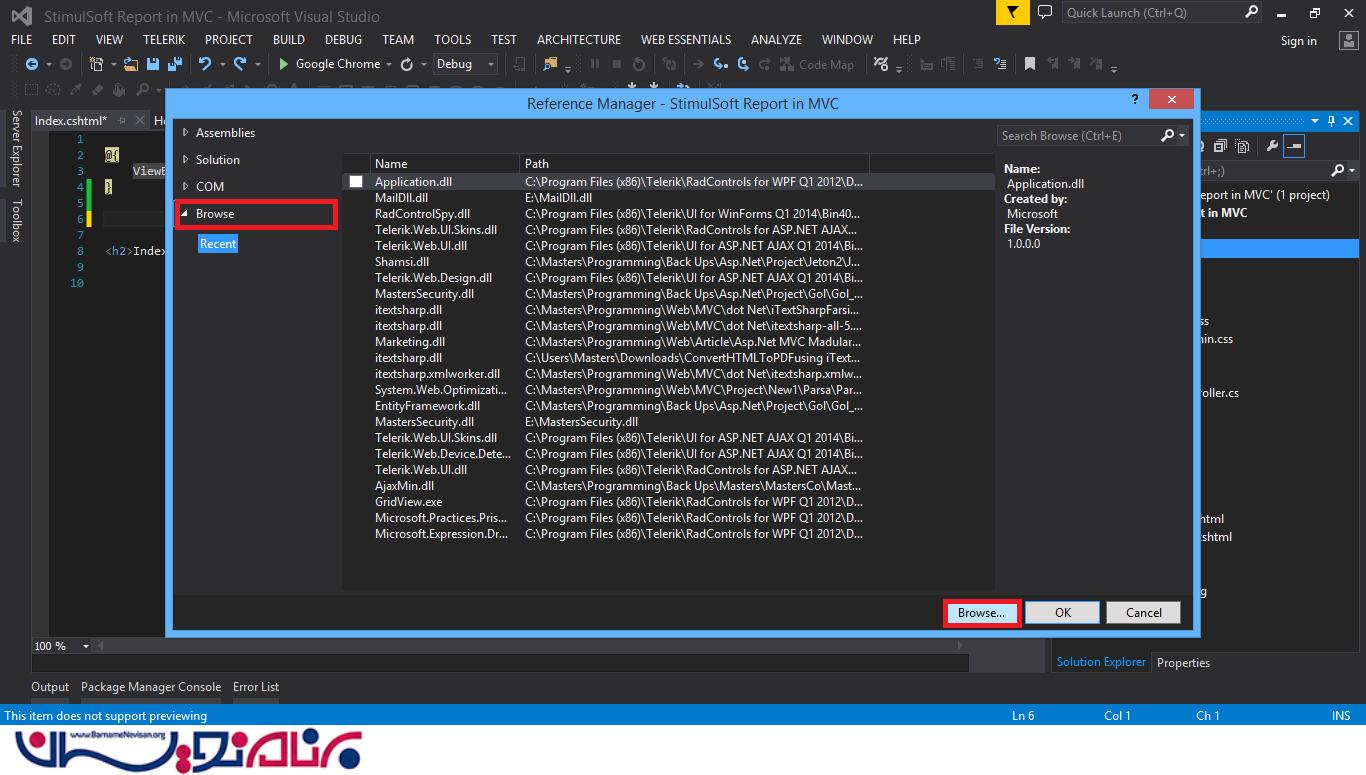Open the feedback speech bubble icon

pyautogui.click(x=1045, y=12)
